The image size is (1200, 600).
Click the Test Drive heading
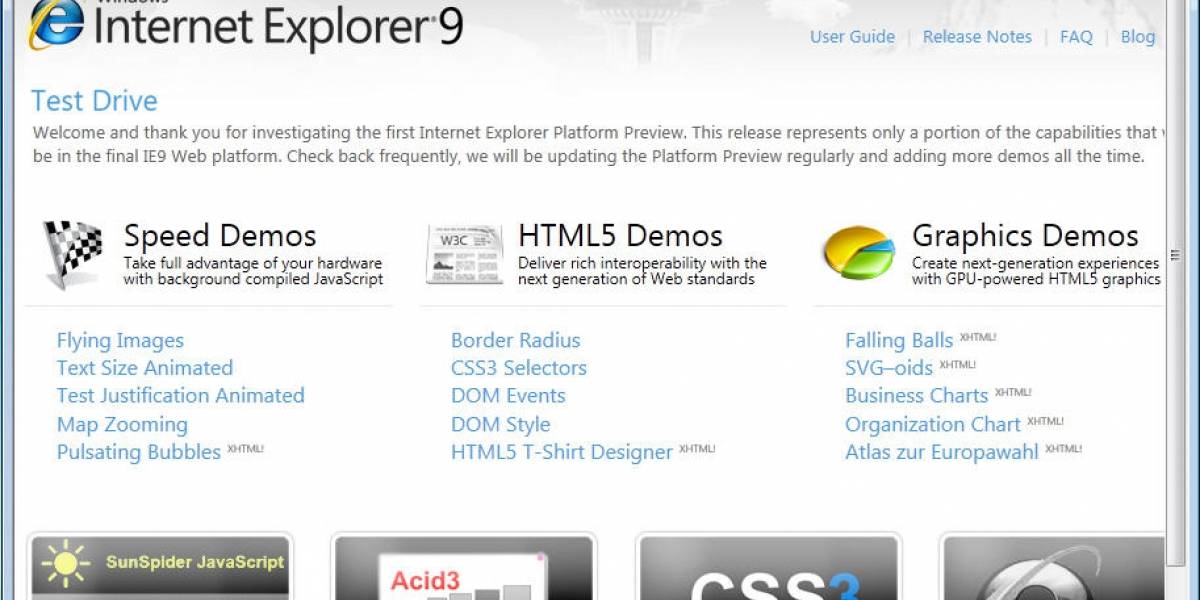coord(94,101)
